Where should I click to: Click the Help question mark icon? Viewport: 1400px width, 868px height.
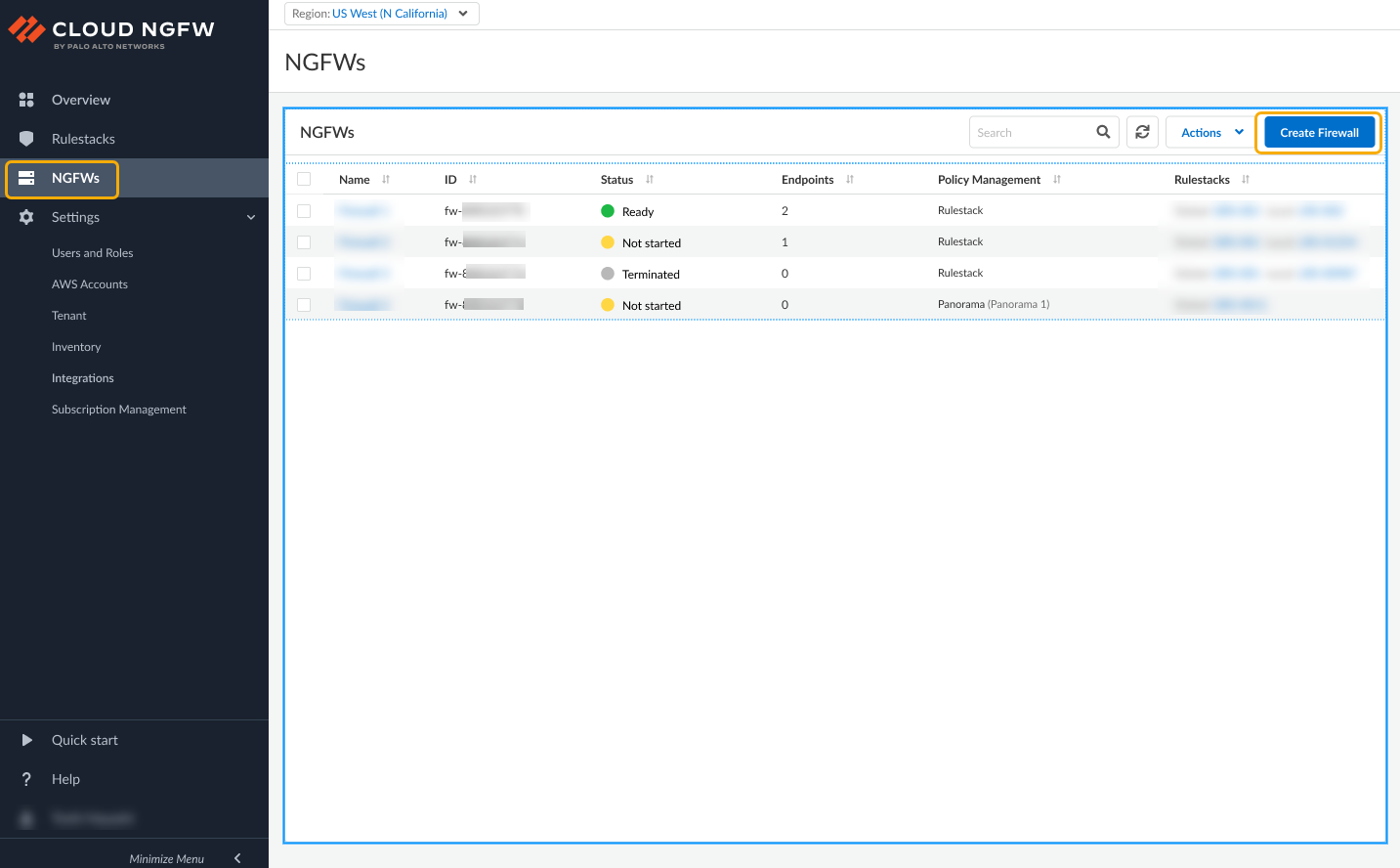pyautogui.click(x=26, y=779)
